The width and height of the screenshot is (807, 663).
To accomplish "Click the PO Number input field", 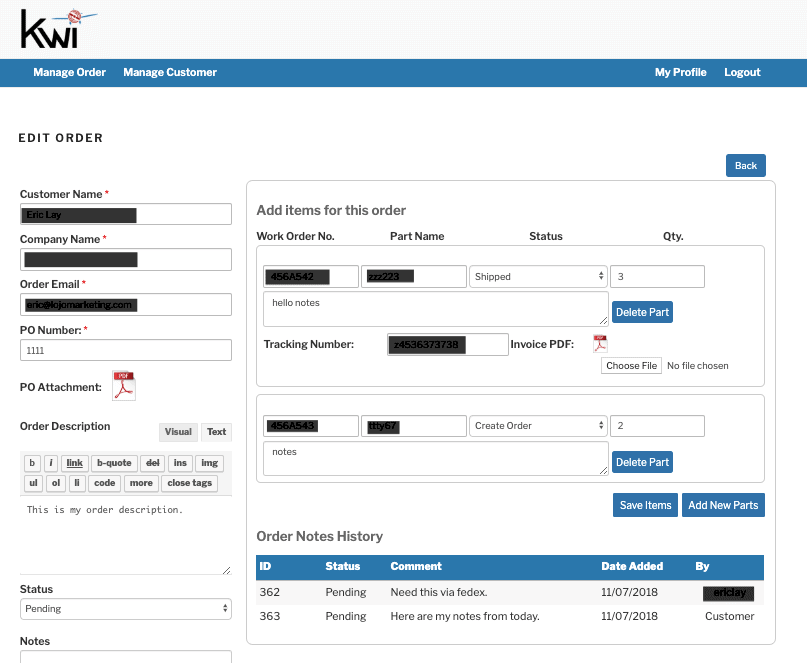I will pos(125,351).
